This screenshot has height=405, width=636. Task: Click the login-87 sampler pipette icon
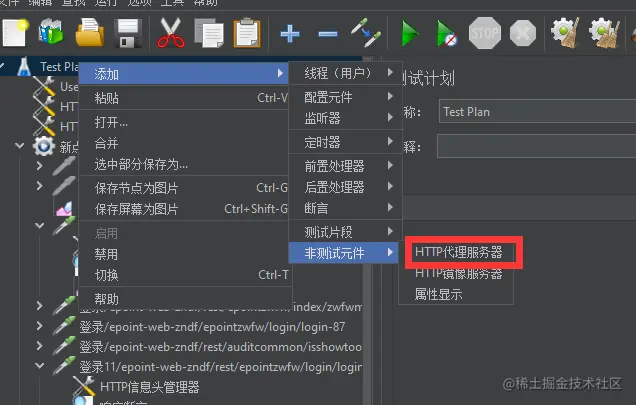tap(64, 326)
